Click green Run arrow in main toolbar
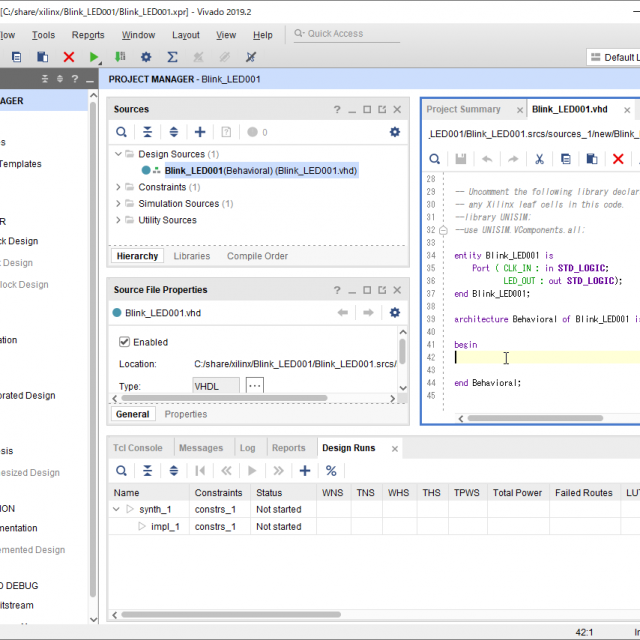 95,58
